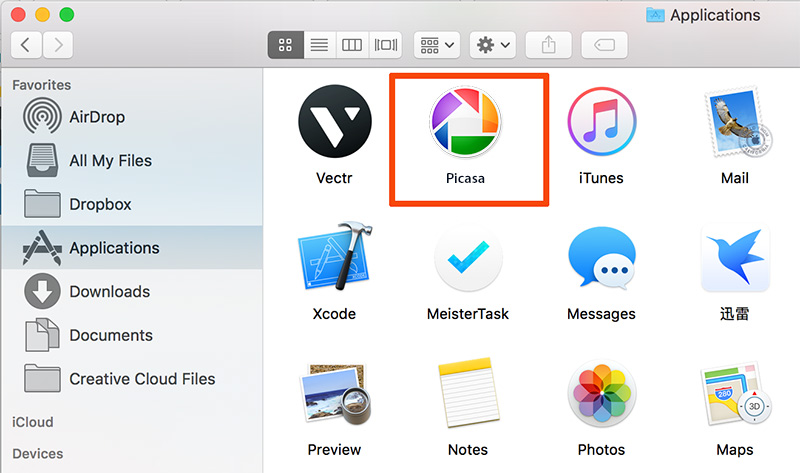The image size is (800, 473).
Task: Select the 迅雷 bird icon
Action: pos(735,258)
